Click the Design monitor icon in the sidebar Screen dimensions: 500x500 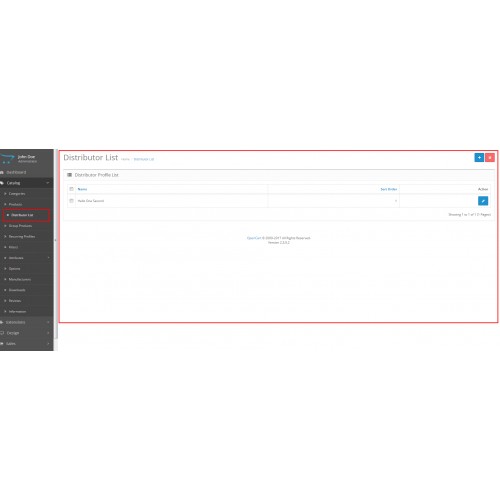click(2, 333)
